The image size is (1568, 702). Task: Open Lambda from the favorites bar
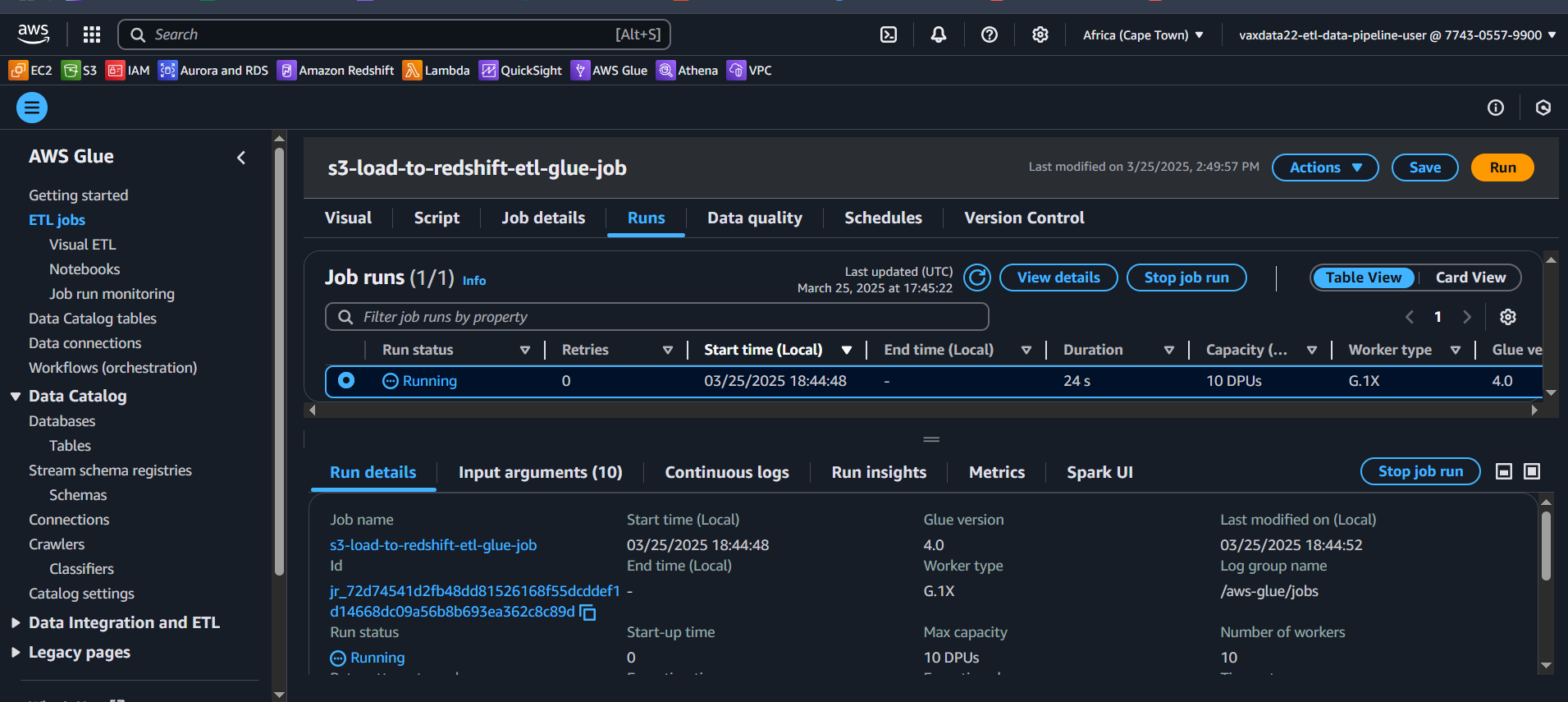point(437,71)
